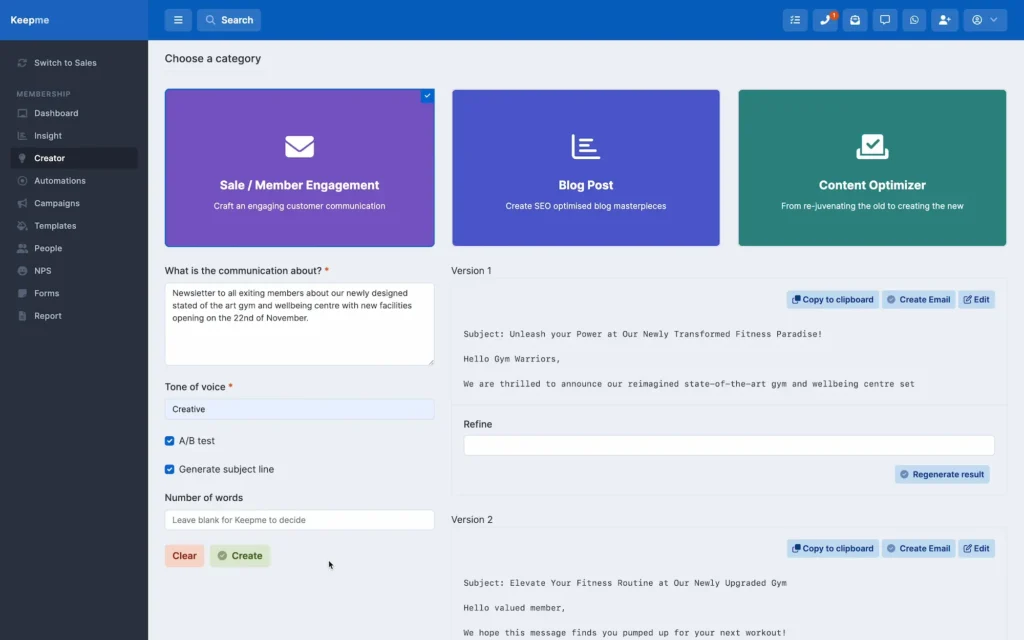Copy Version 2 to clipboard
Screen dimensions: 1024x640
click(x=833, y=549)
